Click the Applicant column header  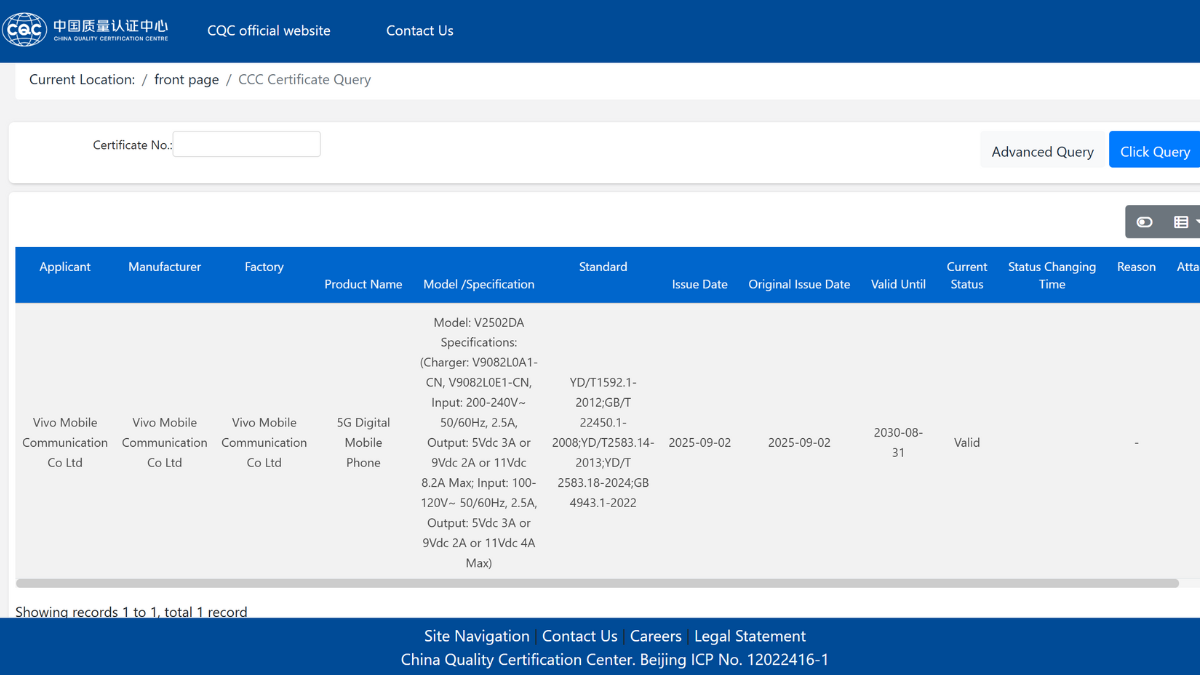pos(65,267)
